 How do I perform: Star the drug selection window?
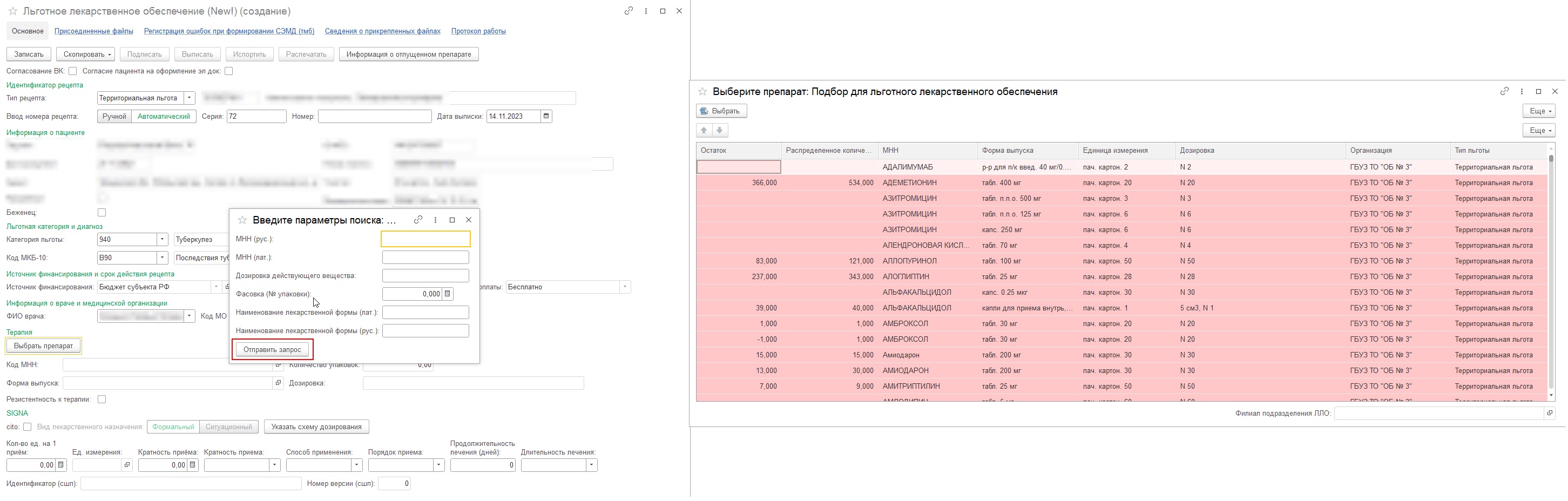[x=702, y=91]
